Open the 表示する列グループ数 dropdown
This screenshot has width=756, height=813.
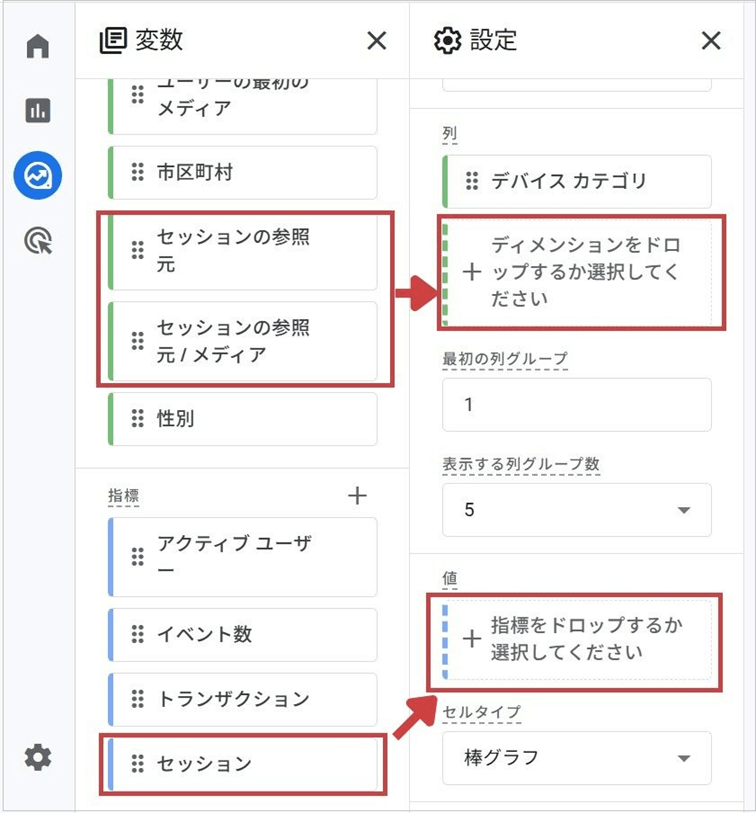[x=577, y=510]
